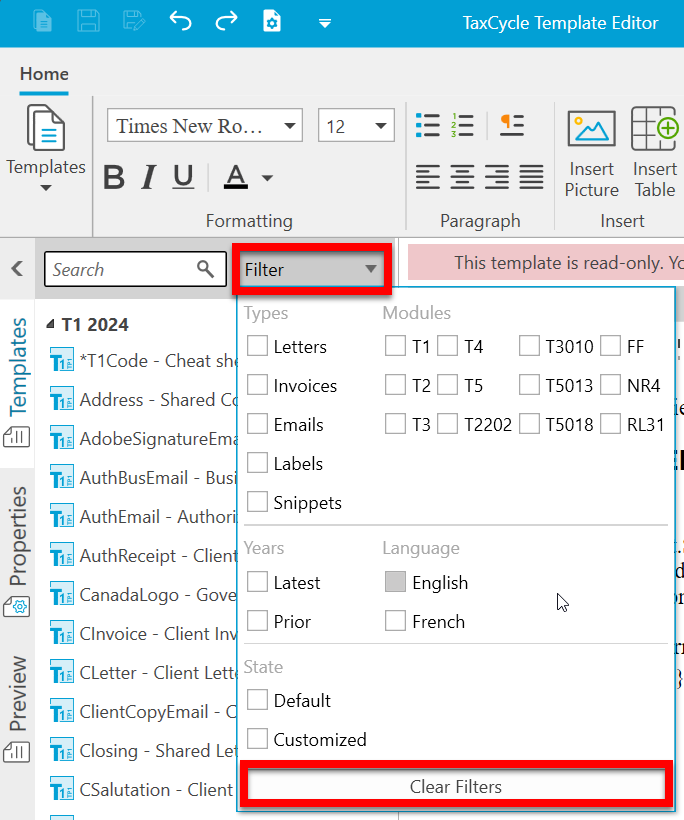684x820 pixels.
Task: Check the T2202 module filter
Action: (x=448, y=424)
